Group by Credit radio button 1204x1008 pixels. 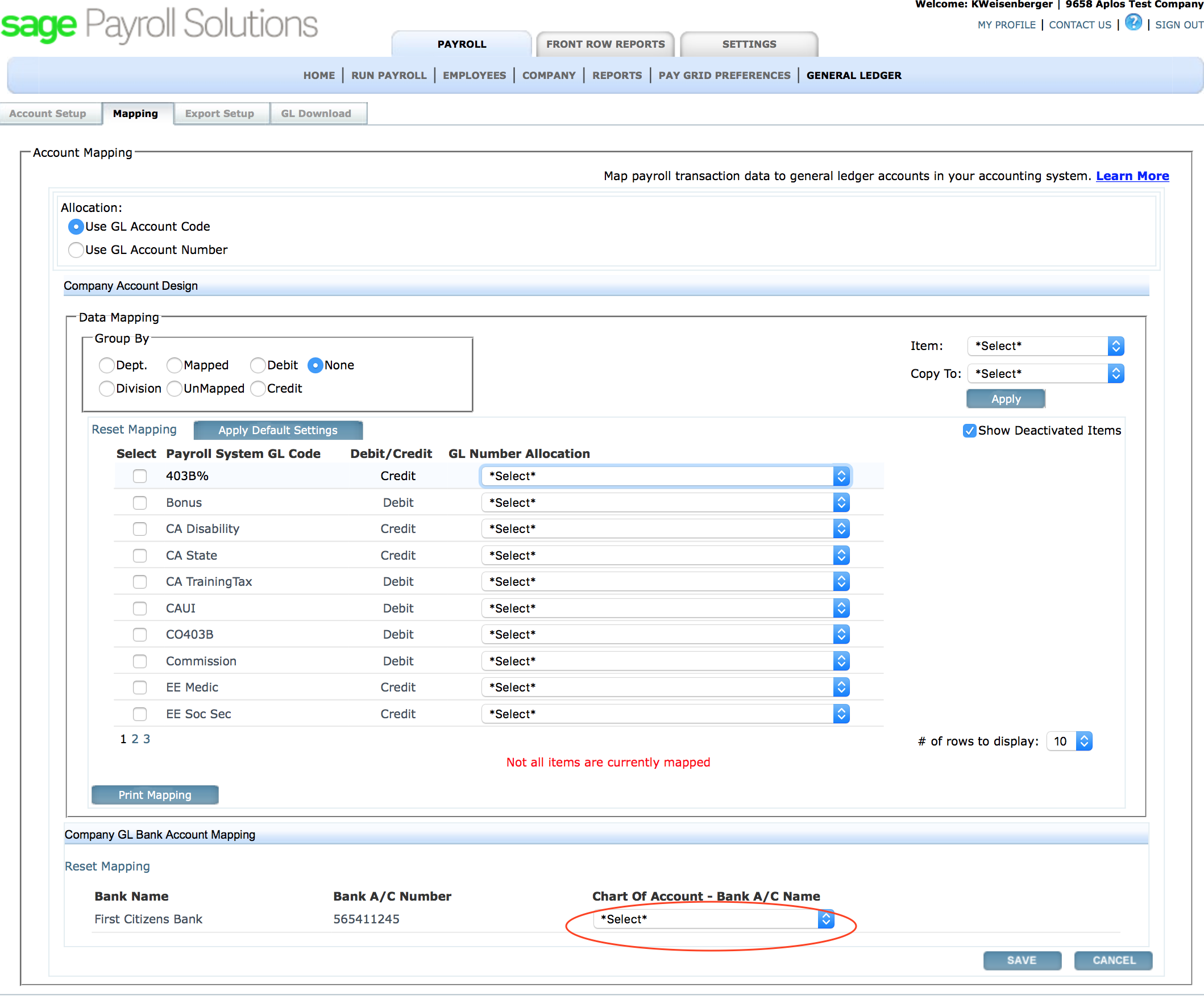pos(258,389)
